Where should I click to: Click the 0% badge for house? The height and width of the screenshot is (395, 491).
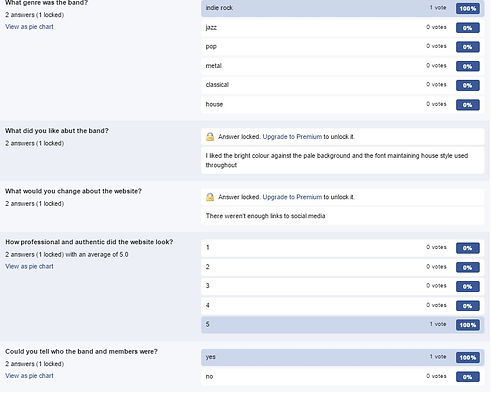tap(468, 105)
